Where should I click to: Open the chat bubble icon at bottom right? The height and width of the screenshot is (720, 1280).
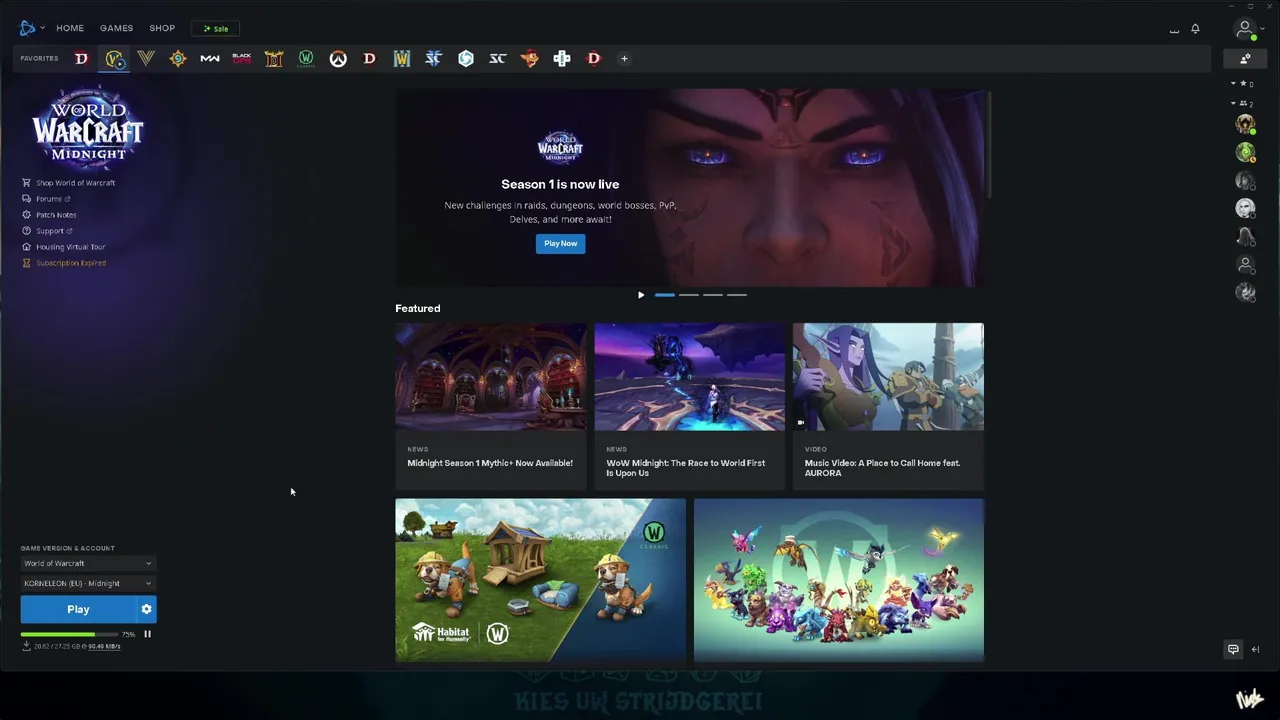(1233, 649)
